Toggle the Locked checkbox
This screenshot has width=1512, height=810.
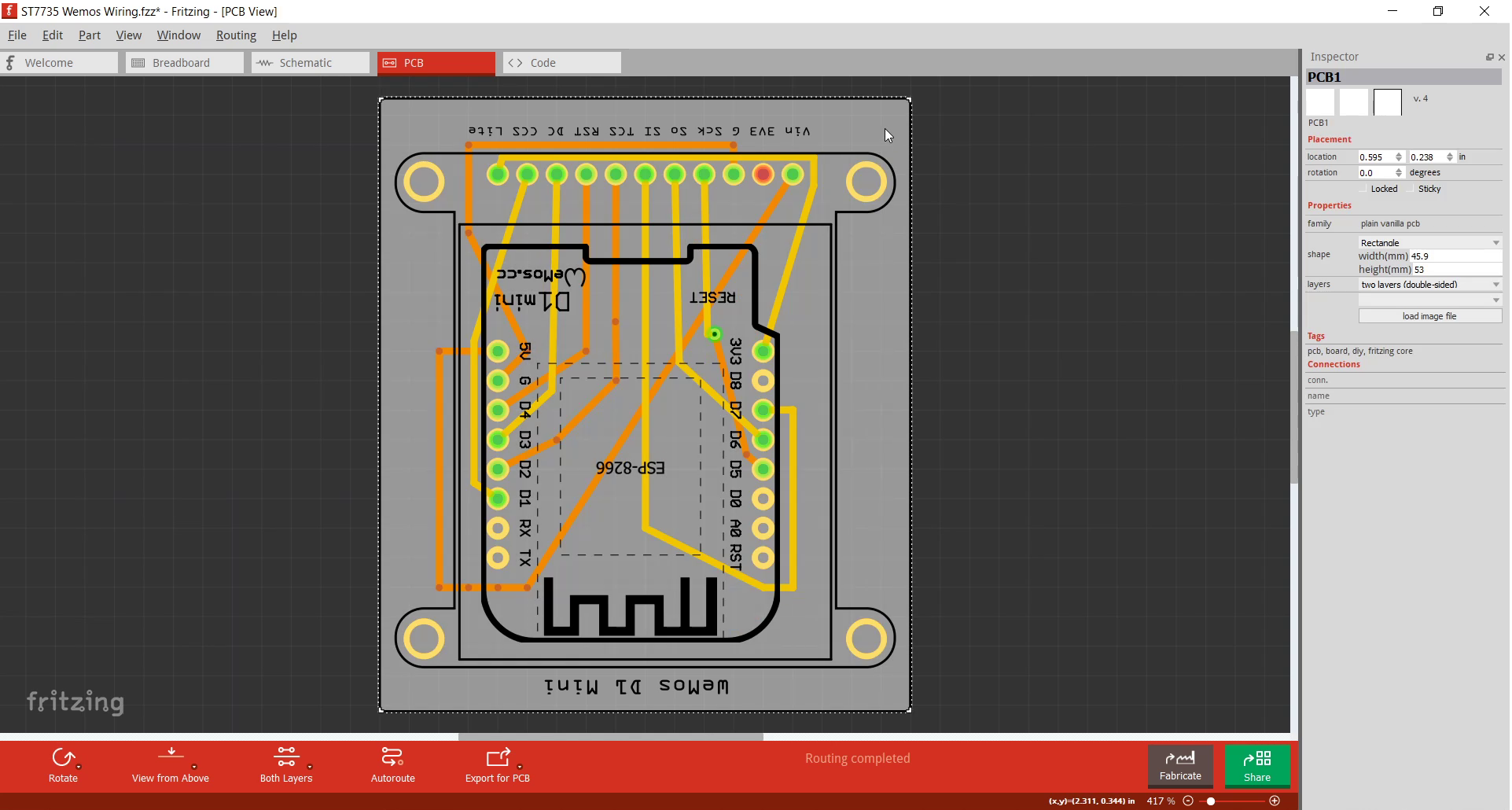pyautogui.click(x=1364, y=189)
